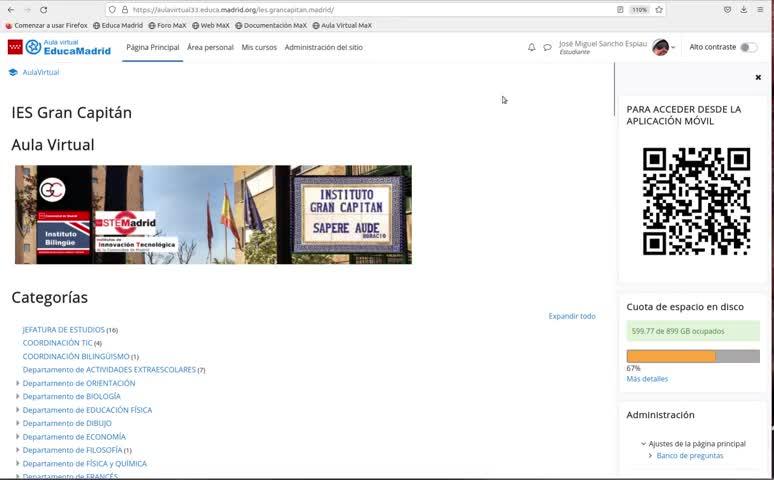
Task: Click the AulaVirtual breadcrumb link
Action: point(40,73)
